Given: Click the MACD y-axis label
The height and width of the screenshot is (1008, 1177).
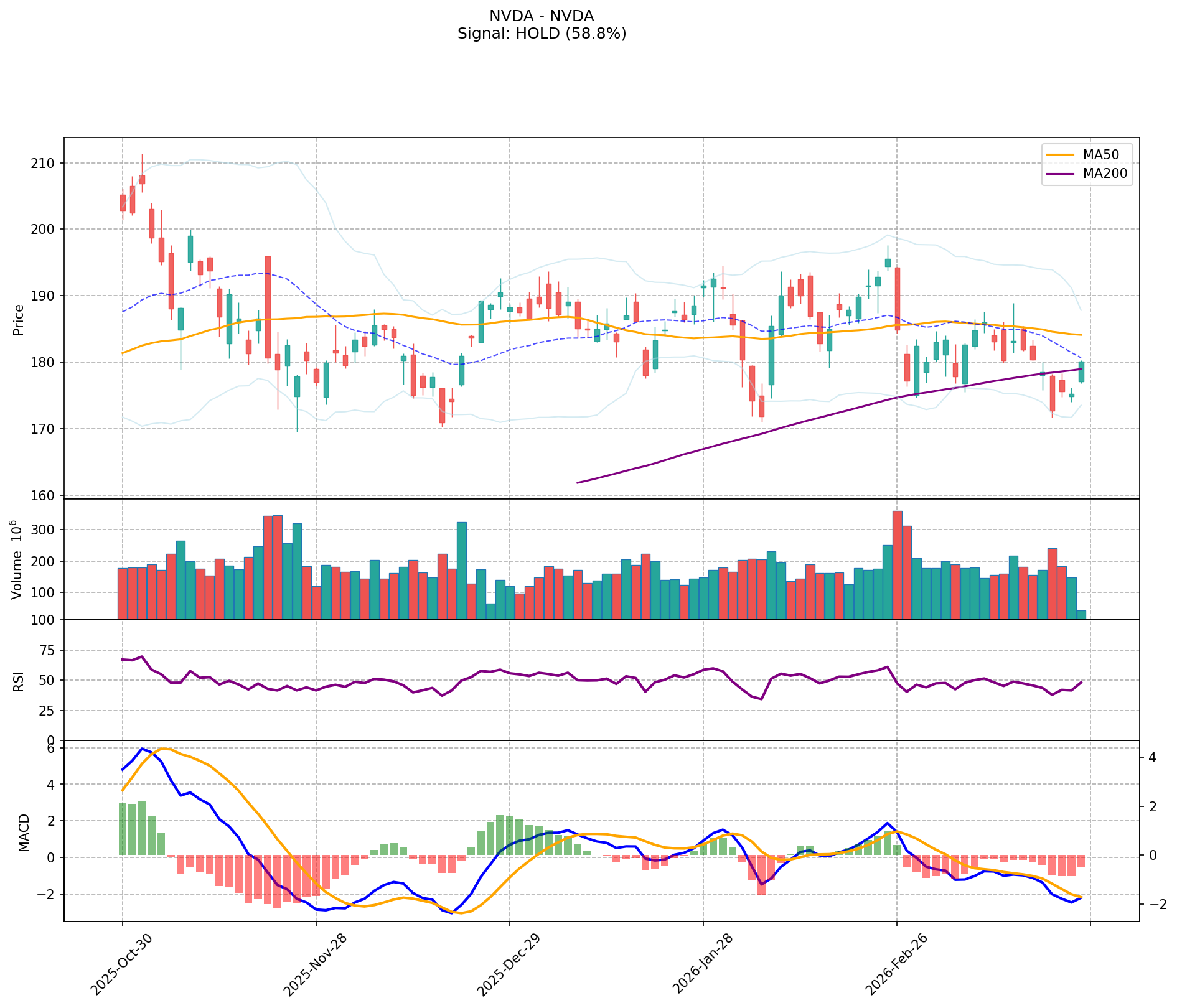Looking at the screenshot, I should coord(24,832).
